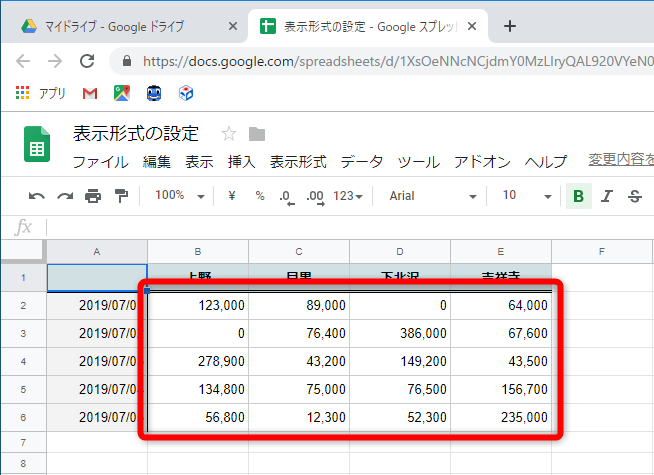Open the font size 10 dropdown
Screen dimensions: 654x475
(527, 196)
